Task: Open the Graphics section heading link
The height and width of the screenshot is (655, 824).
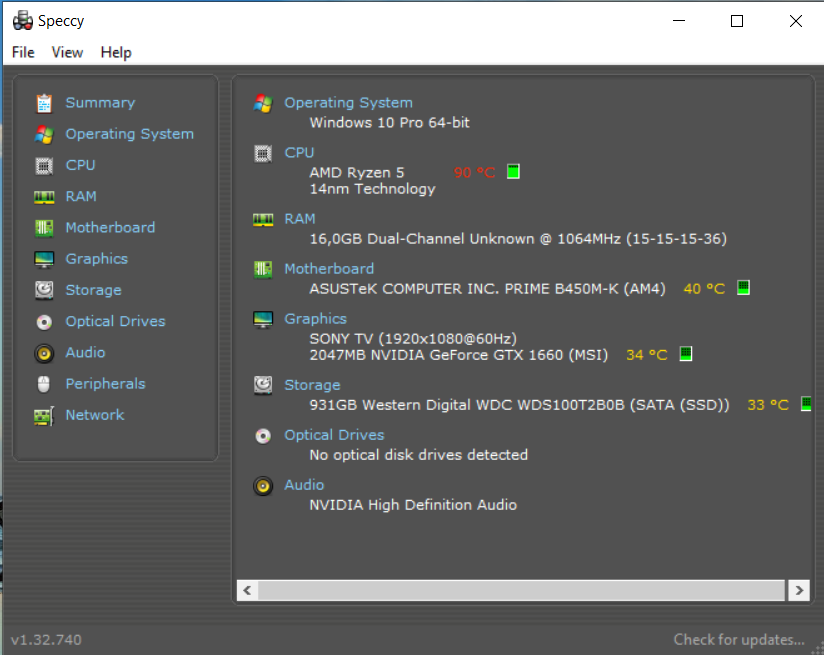Action: click(315, 319)
